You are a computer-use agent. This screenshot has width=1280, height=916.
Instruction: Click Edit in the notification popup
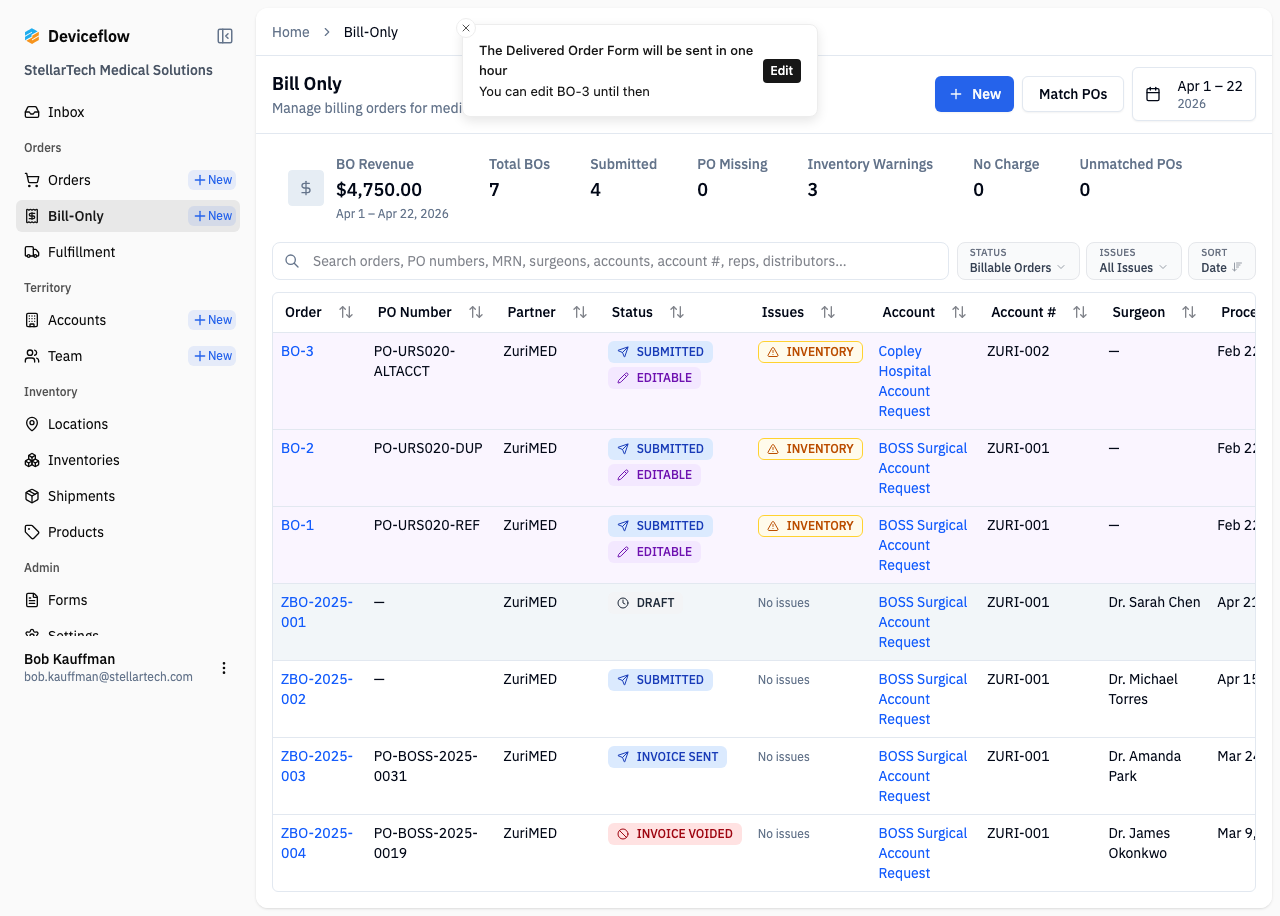[782, 71]
